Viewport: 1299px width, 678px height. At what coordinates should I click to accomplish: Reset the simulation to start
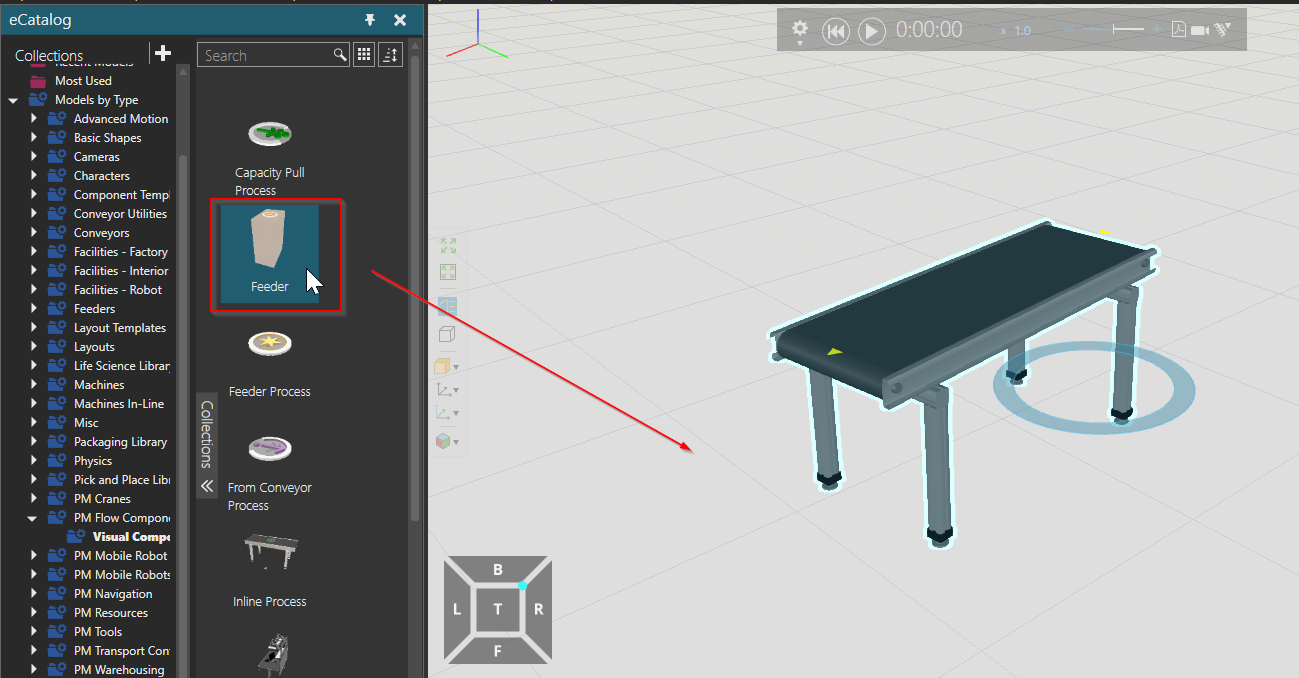(836, 31)
